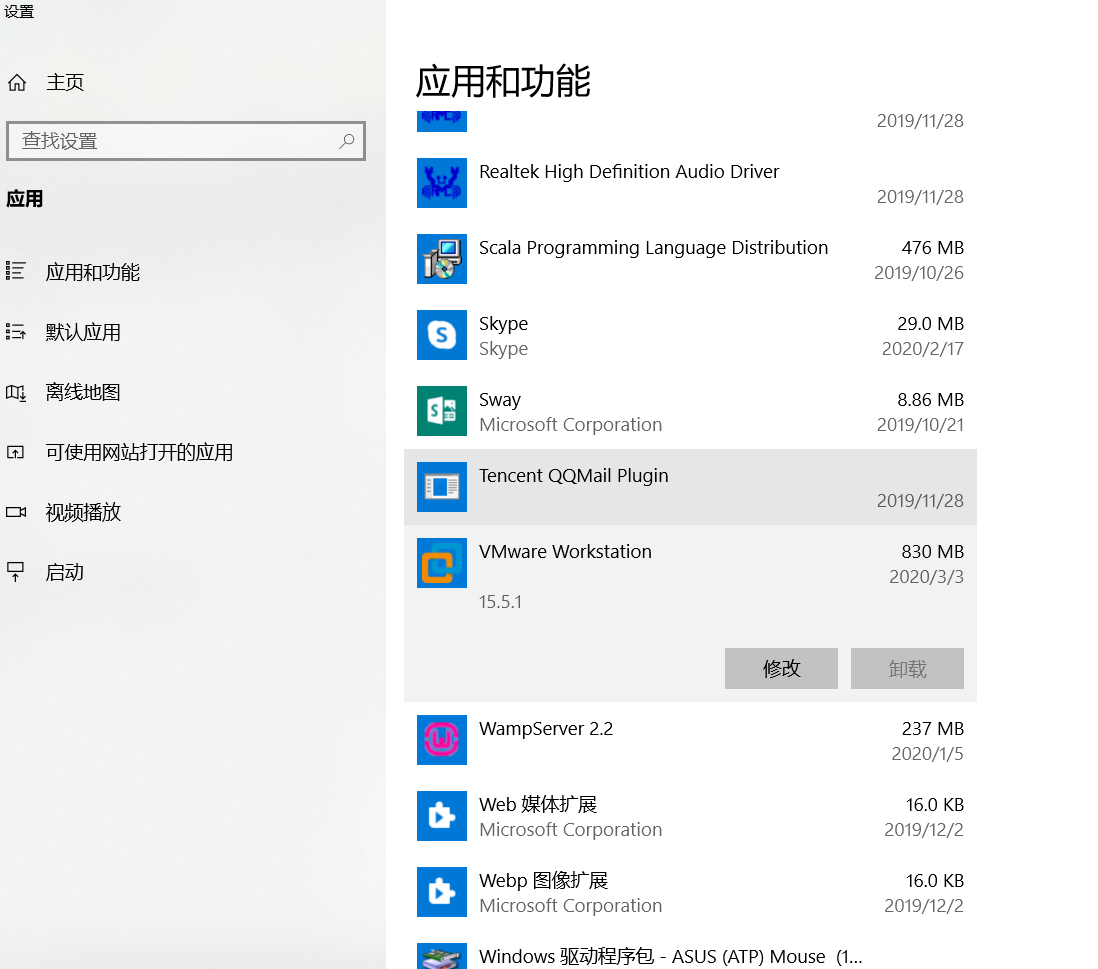Click the VMware Workstation title text

[565, 552]
